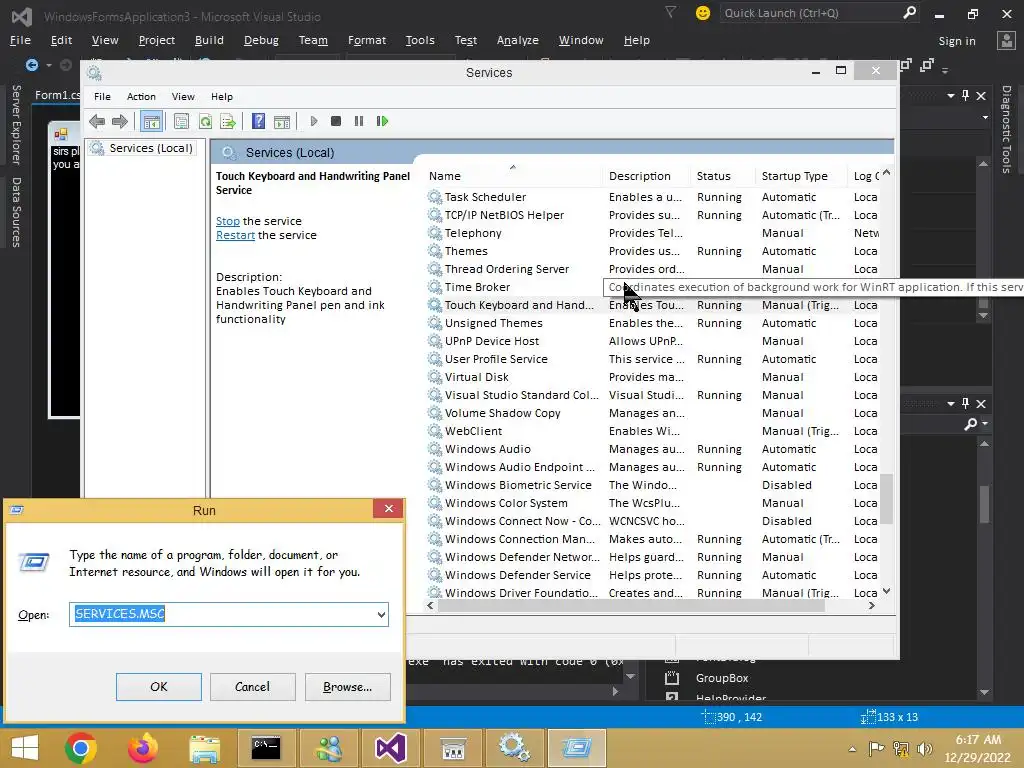
Task: Open the Server Explorer side tab
Action: [x=16, y=125]
